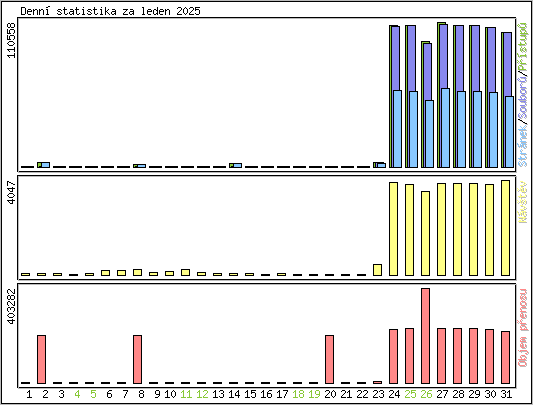
Task: Click green weekend day label 26
Action: (426, 394)
